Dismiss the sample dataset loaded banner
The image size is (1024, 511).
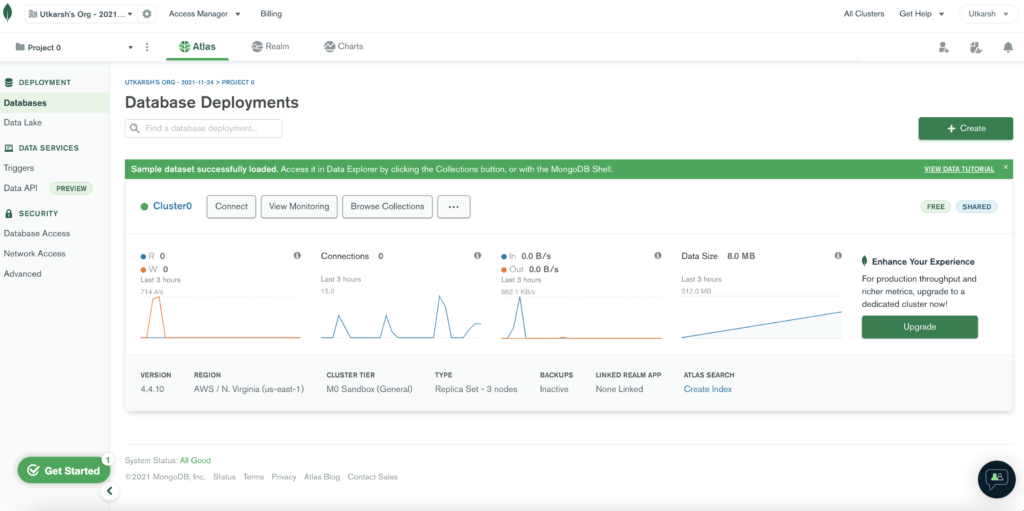pyautogui.click(x=1006, y=168)
